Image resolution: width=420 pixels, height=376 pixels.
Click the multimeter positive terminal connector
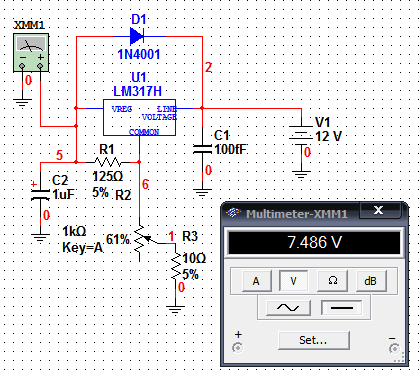237,348
